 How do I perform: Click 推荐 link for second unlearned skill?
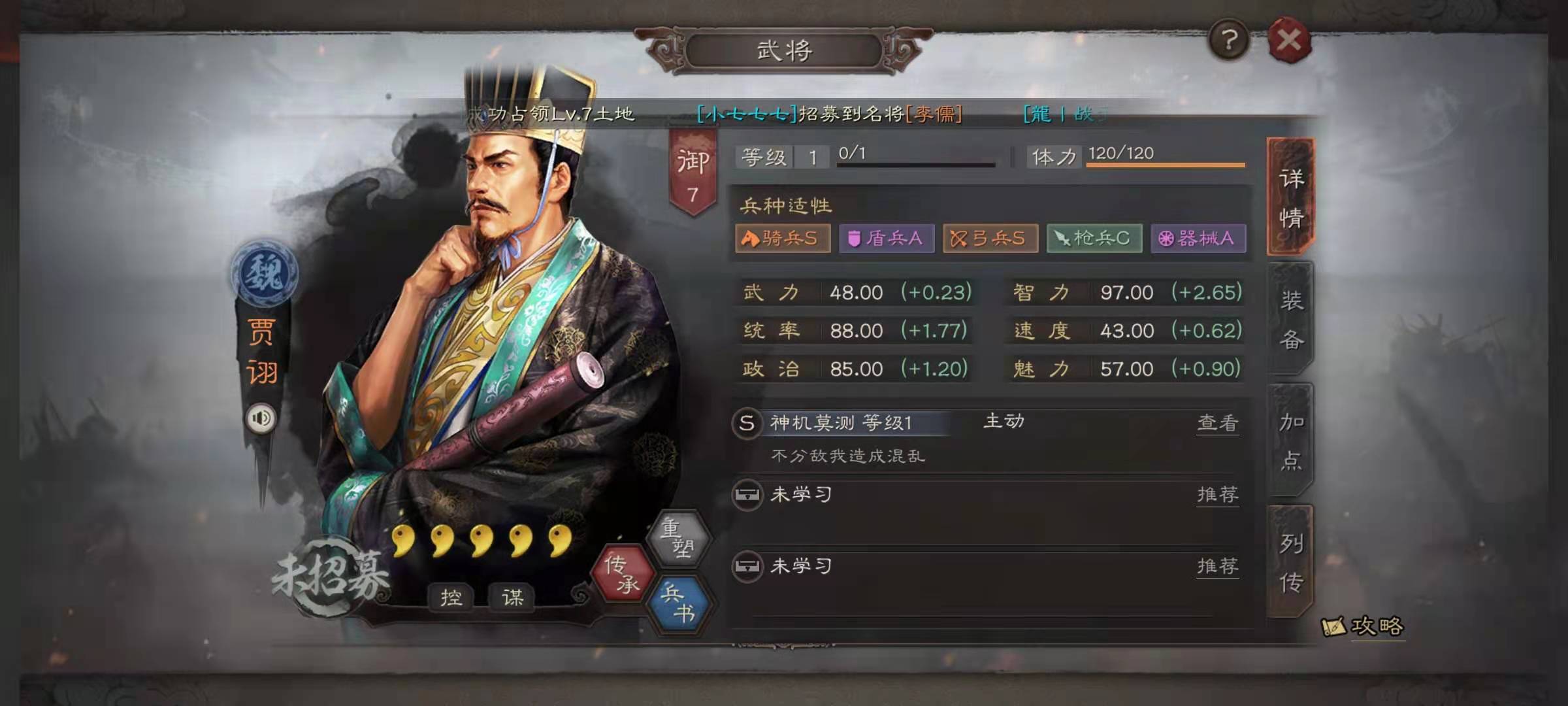[x=1217, y=566]
